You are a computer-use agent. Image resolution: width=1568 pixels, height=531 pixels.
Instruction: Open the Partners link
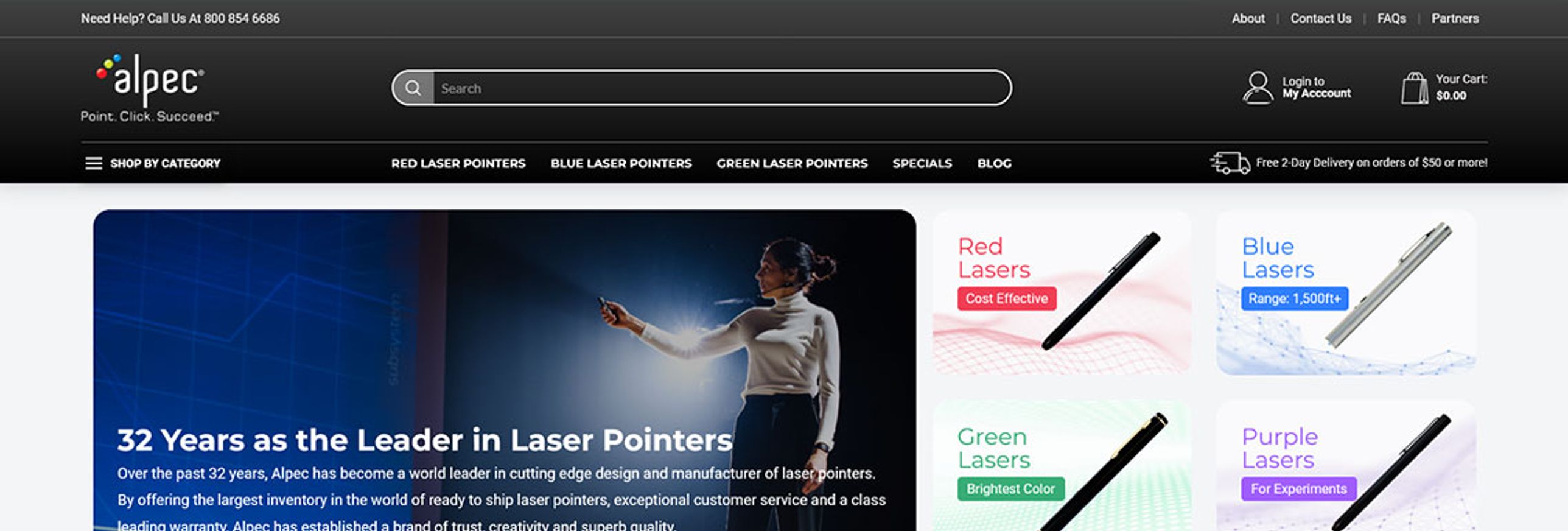pos(1455,18)
